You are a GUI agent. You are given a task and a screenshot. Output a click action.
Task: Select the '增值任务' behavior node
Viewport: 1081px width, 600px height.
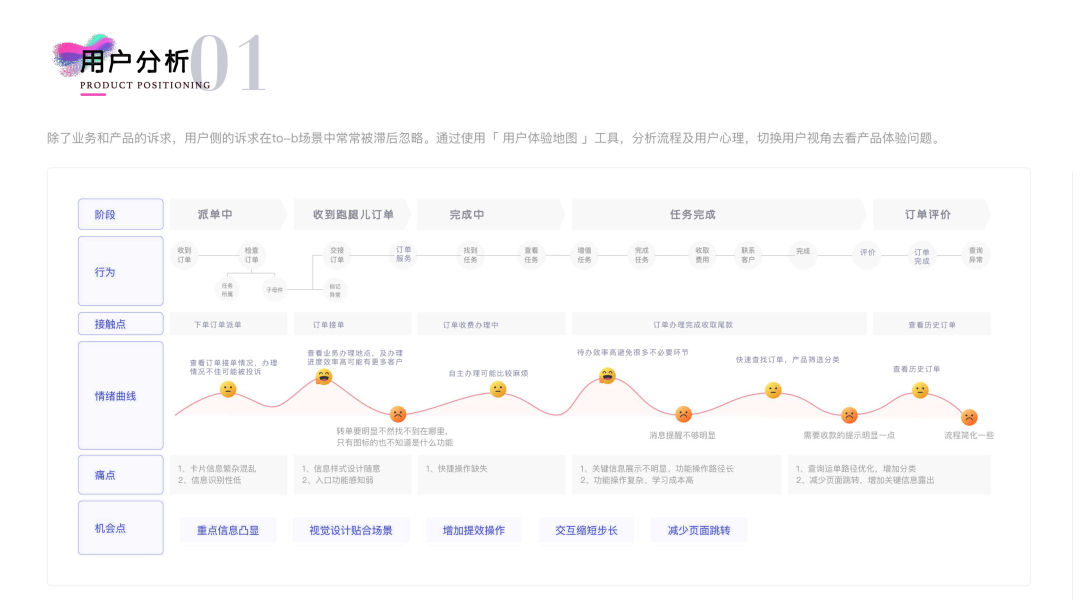point(585,255)
